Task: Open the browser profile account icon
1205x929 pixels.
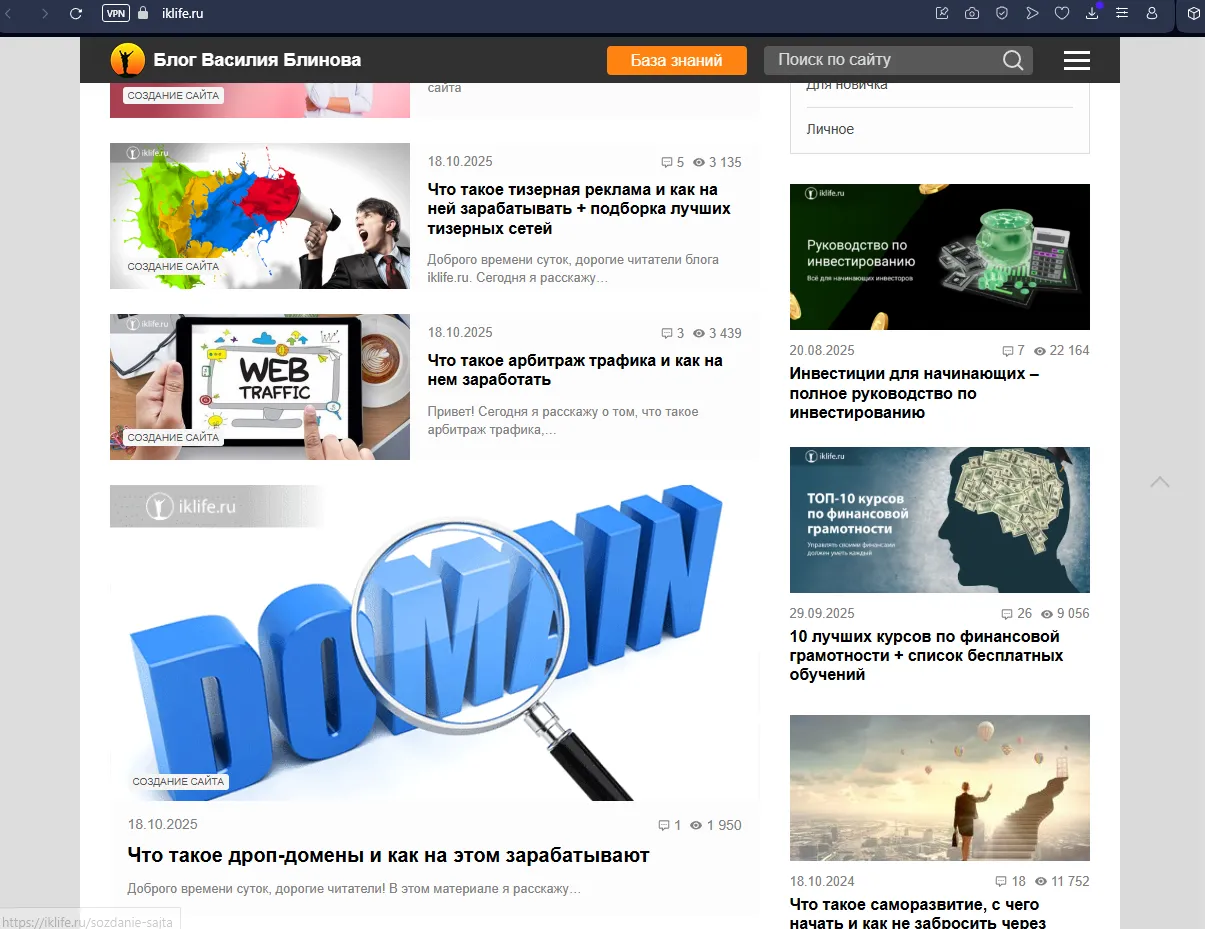Action: coord(1152,13)
